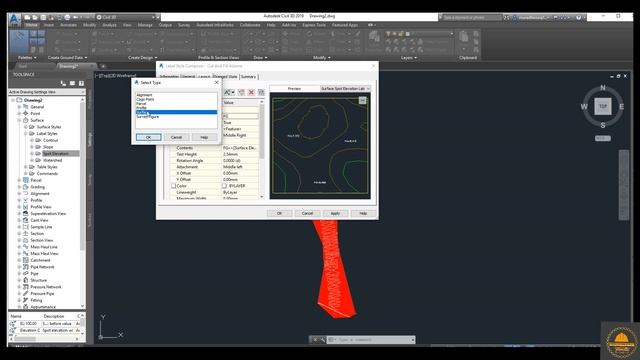640x360 pixels.
Task: Select Survey Figure in the type list
Action: tap(147, 117)
